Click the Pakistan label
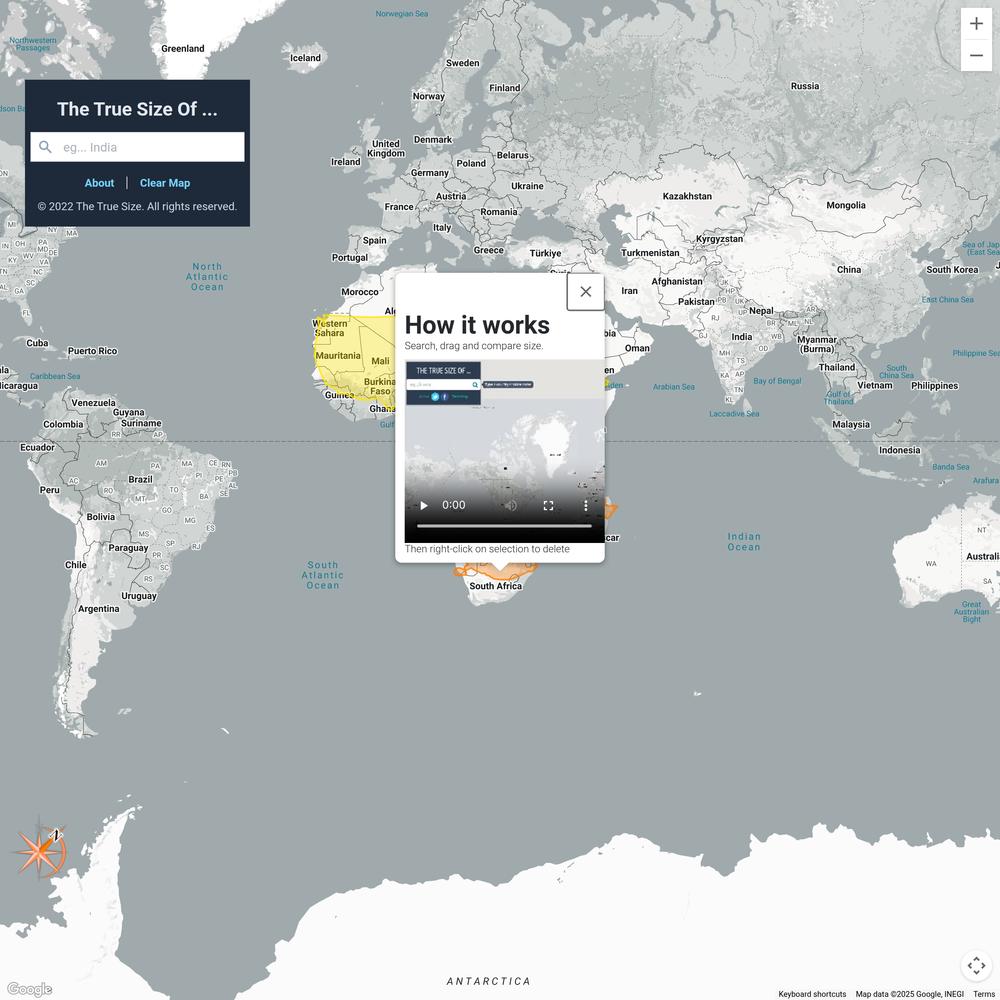1000x1000 pixels. [696, 302]
